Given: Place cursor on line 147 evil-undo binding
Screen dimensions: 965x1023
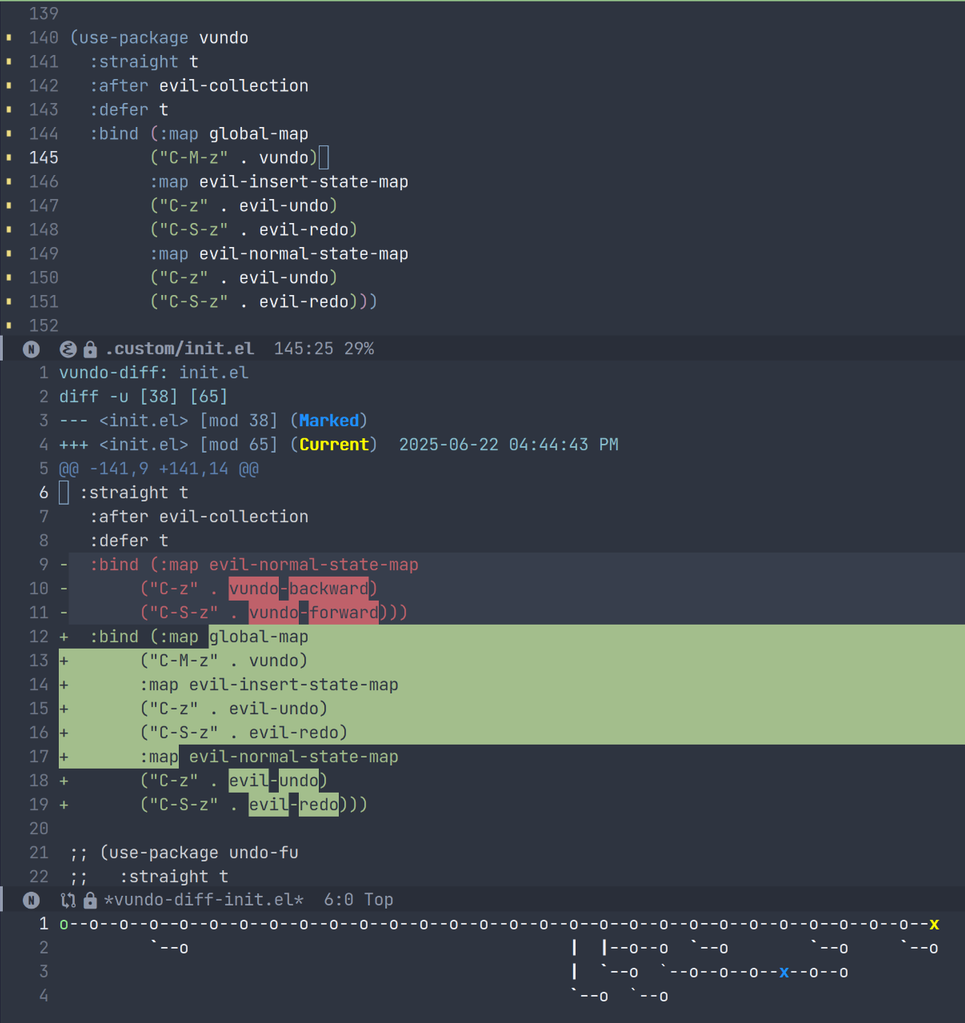Looking at the screenshot, I should tap(283, 206).
